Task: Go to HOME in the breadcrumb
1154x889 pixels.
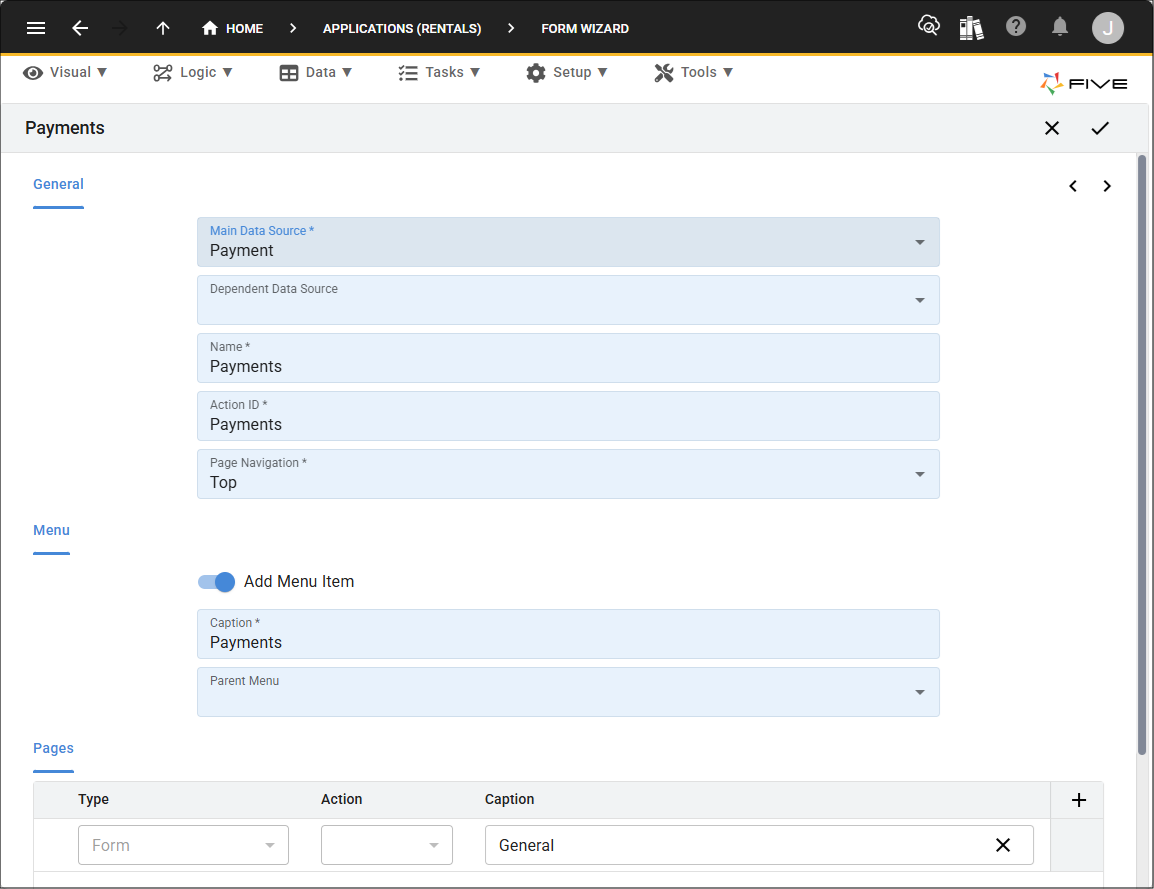Action: tap(233, 28)
